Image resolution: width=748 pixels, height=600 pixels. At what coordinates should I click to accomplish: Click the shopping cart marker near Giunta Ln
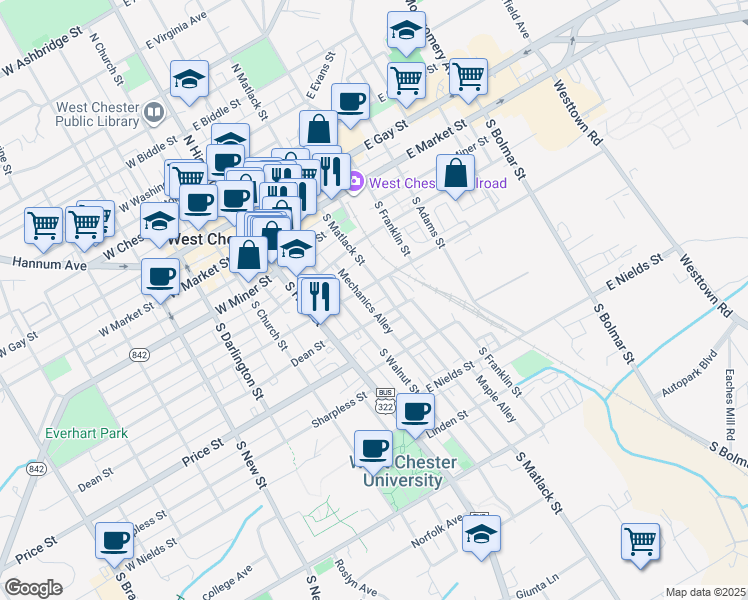coord(641,544)
